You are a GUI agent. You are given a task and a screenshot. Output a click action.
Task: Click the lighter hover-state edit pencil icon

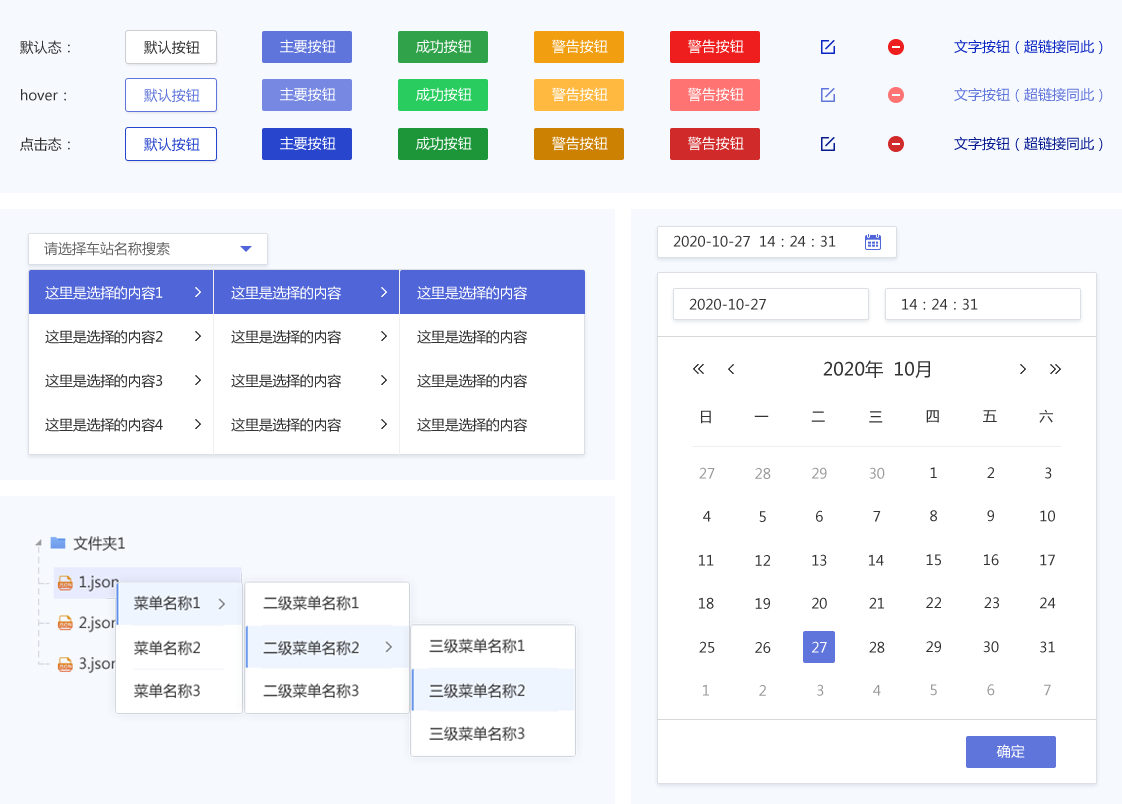(827, 95)
